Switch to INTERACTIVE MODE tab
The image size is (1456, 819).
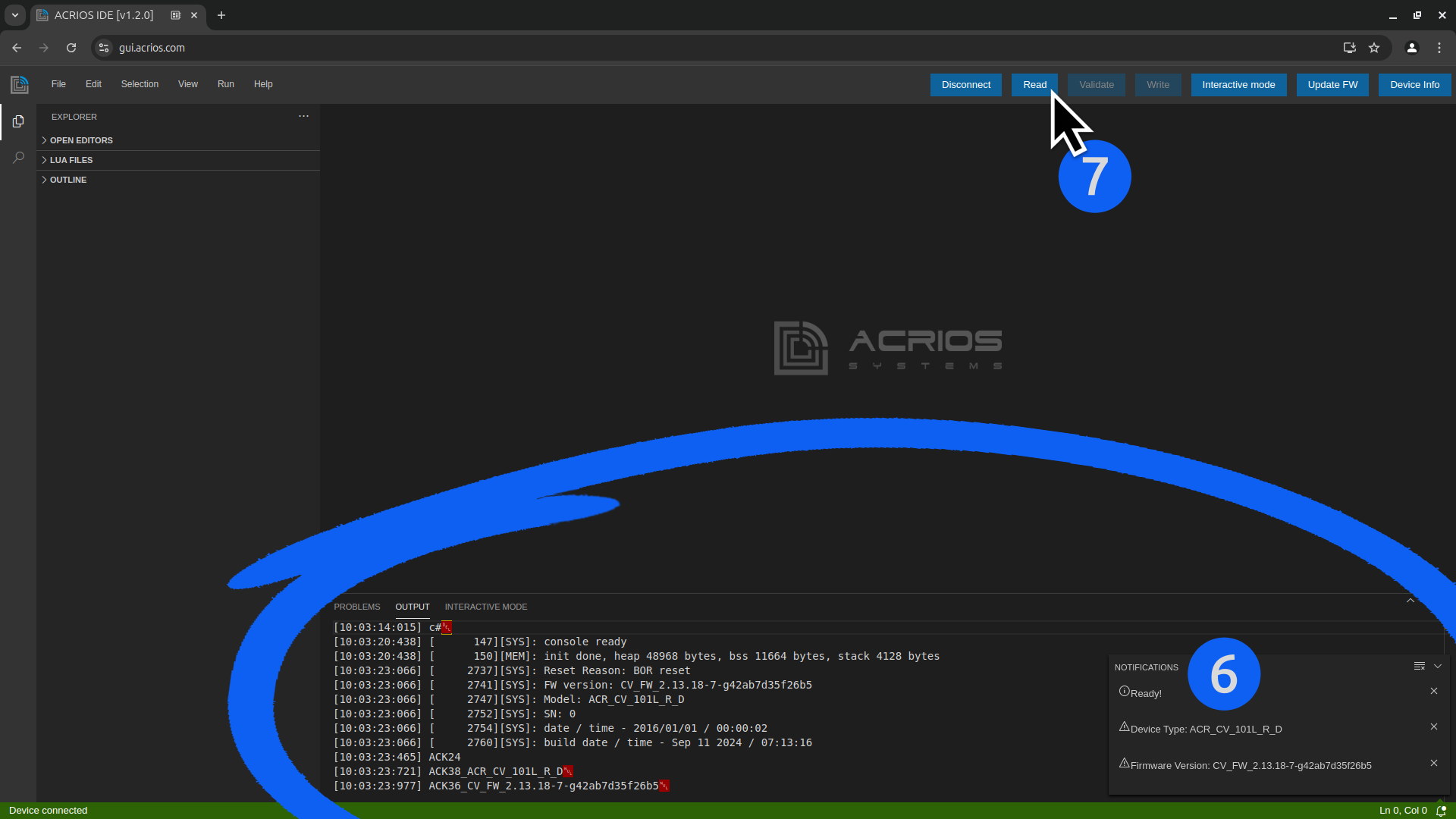[x=485, y=607]
